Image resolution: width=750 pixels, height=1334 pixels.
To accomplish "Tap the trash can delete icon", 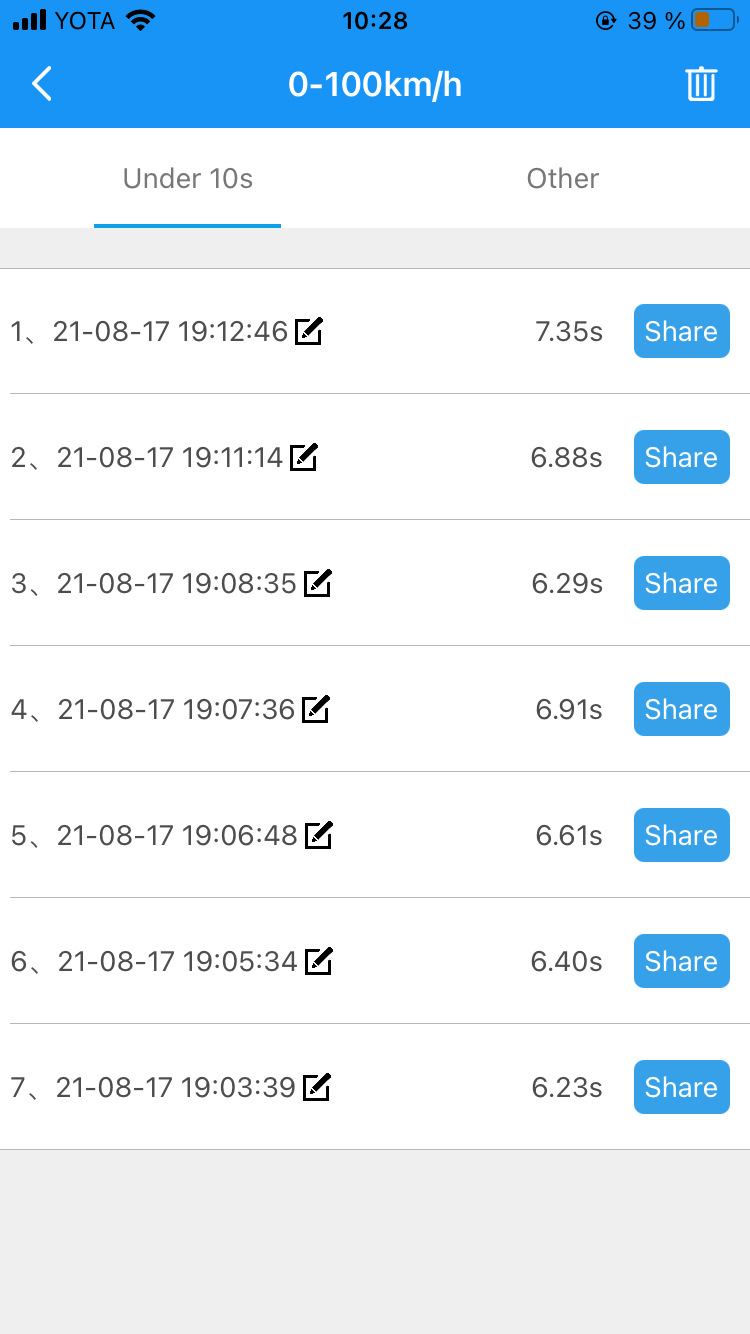I will click(701, 84).
